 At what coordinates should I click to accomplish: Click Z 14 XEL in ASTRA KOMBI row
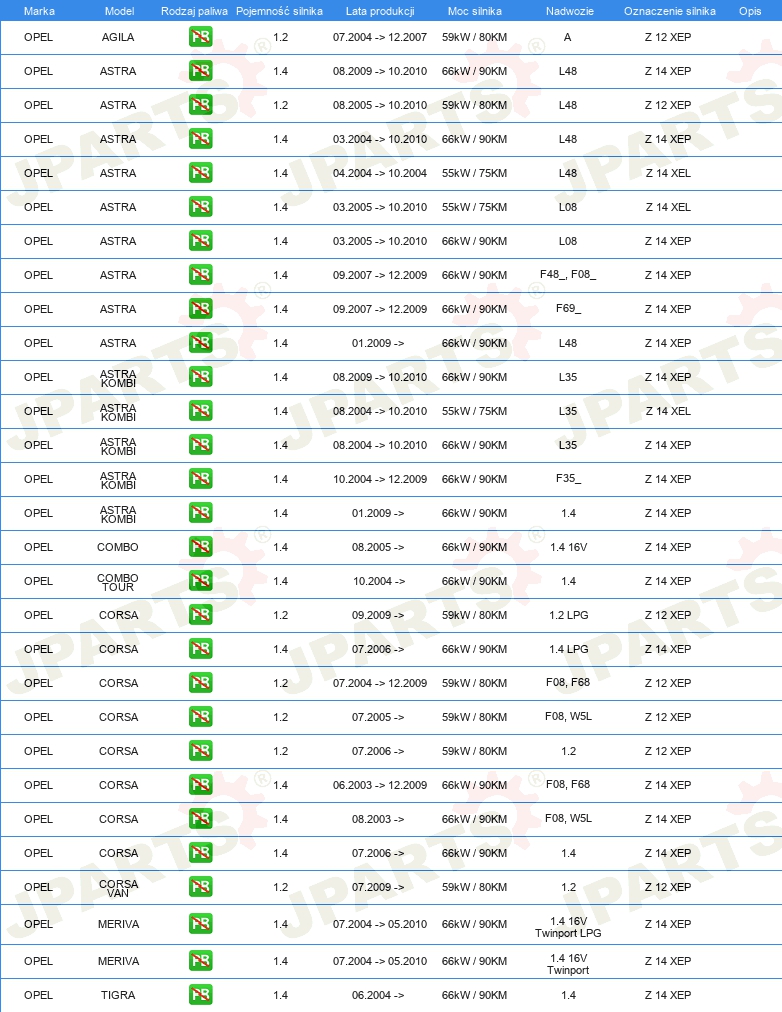(668, 410)
